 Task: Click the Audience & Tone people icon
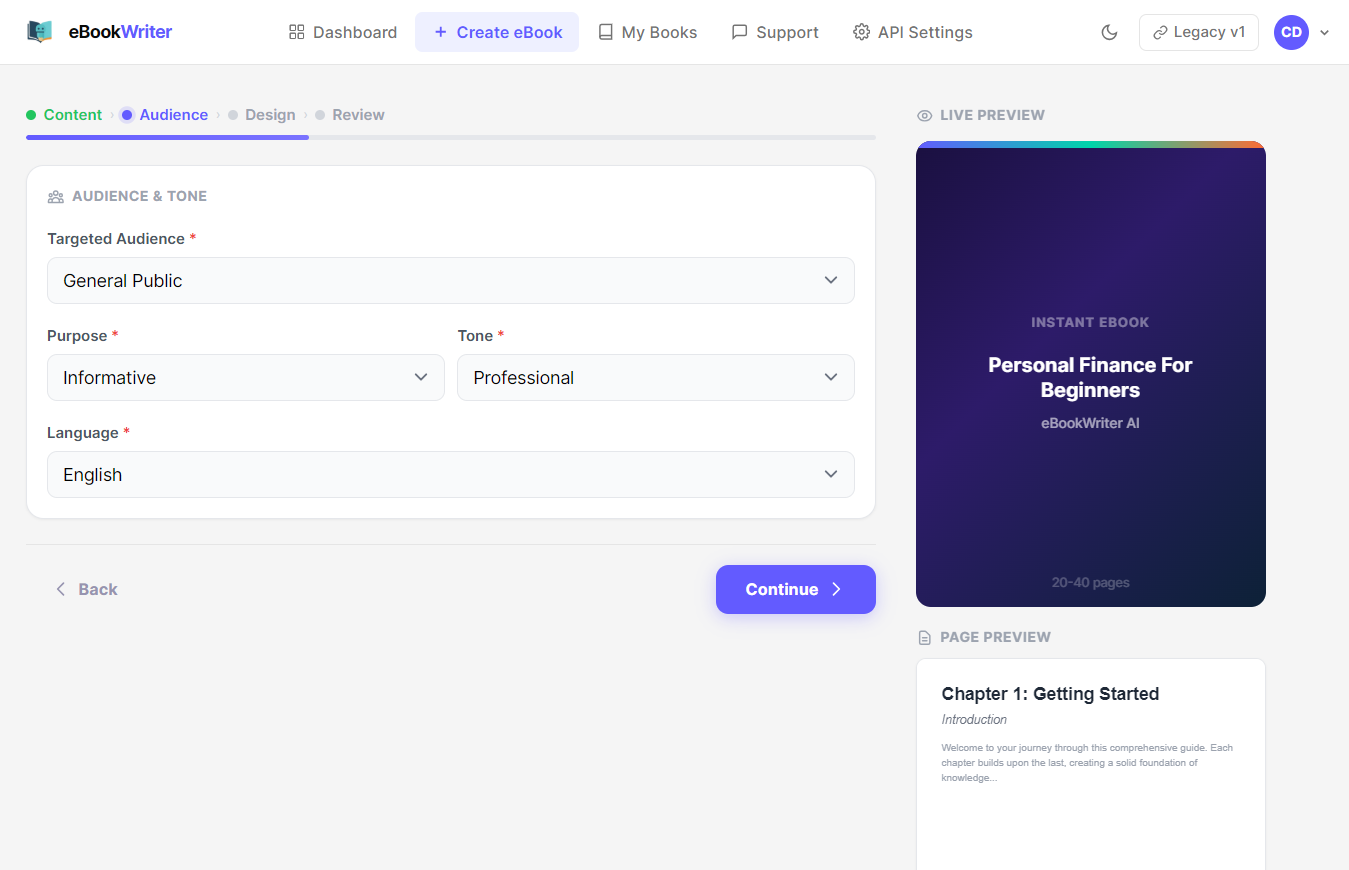tap(56, 196)
